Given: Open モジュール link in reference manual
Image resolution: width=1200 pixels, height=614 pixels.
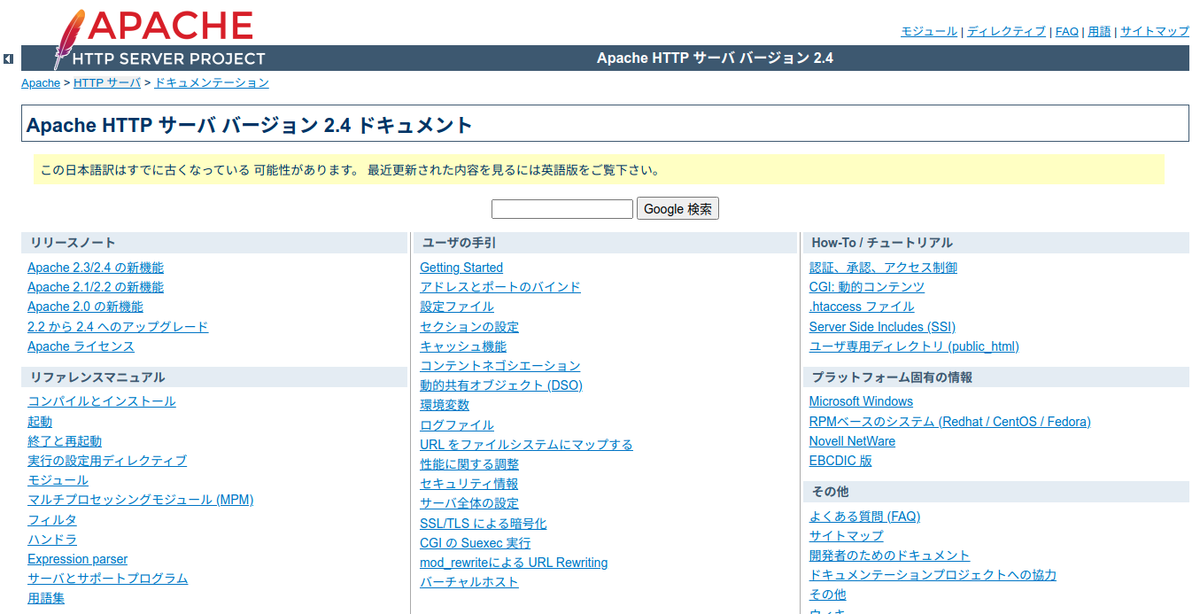Looking at the screenshot, I should (x=58, y=481).
